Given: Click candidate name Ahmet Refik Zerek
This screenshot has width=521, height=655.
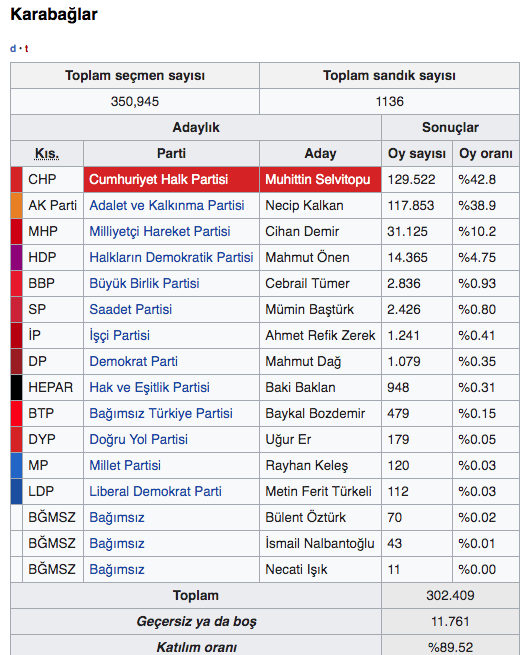Looking at the screenshot, I should (x=320, y=335).
